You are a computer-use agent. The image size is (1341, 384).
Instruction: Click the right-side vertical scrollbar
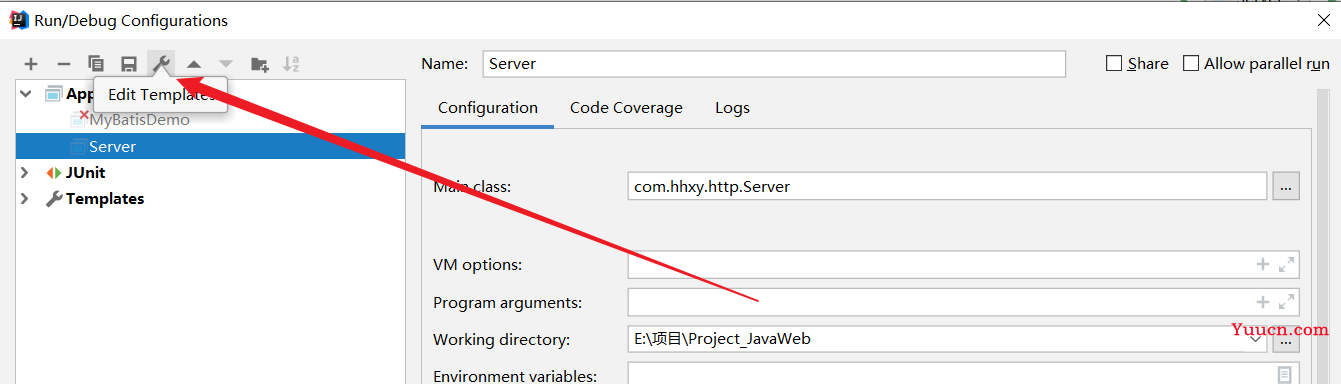tap(1322, 235)
